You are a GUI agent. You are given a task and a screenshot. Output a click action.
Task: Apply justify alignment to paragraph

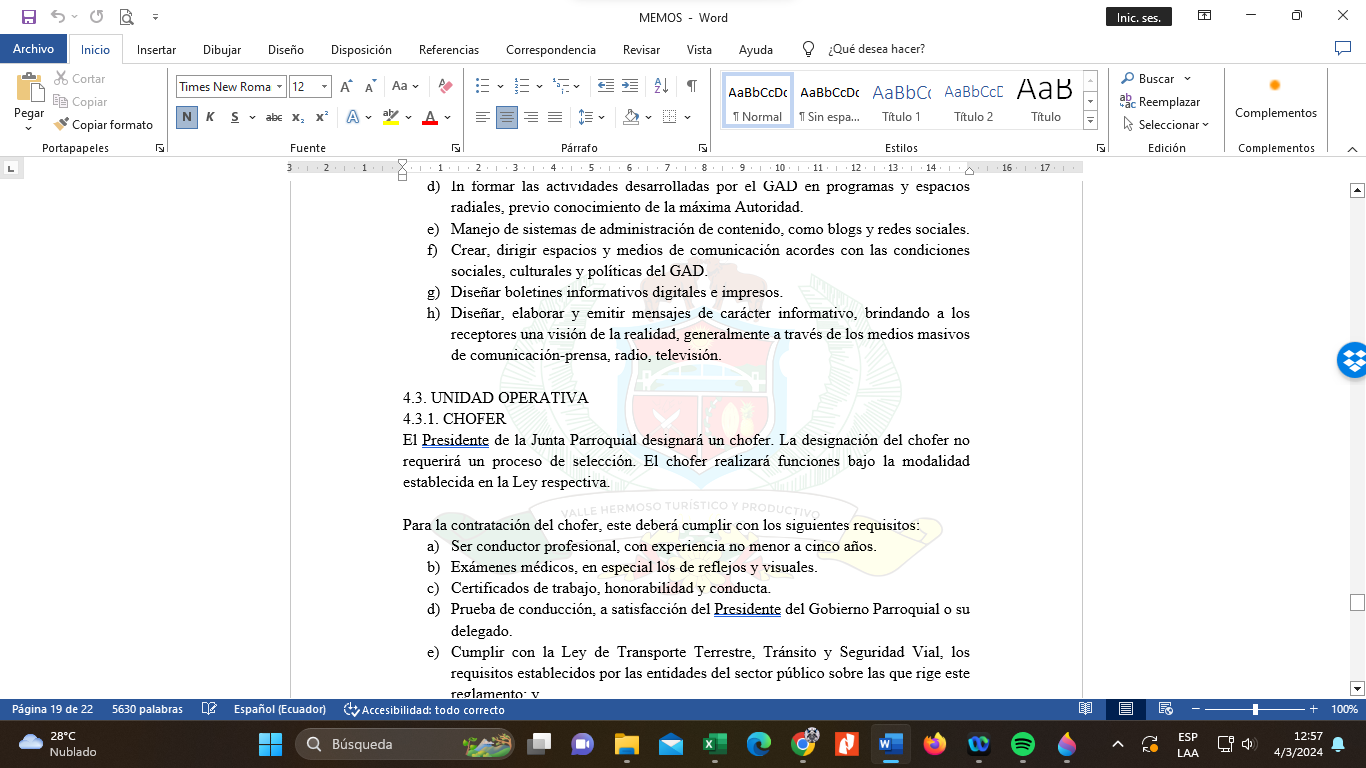(x=555, y=117)
